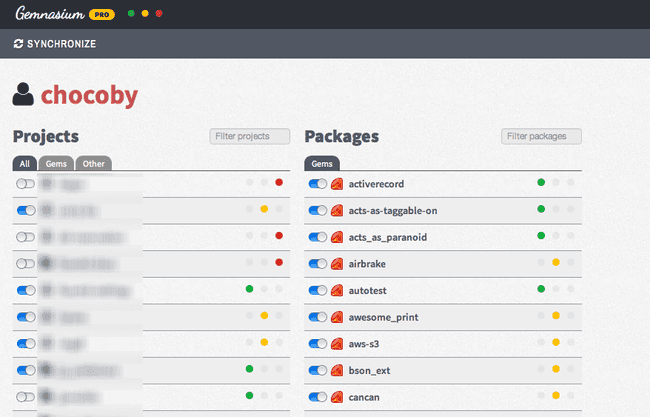Image resolution: width=650 pixels, height=417 pixels.
Task: Click the gem icon next to airbrake
Action: (337, 263)
